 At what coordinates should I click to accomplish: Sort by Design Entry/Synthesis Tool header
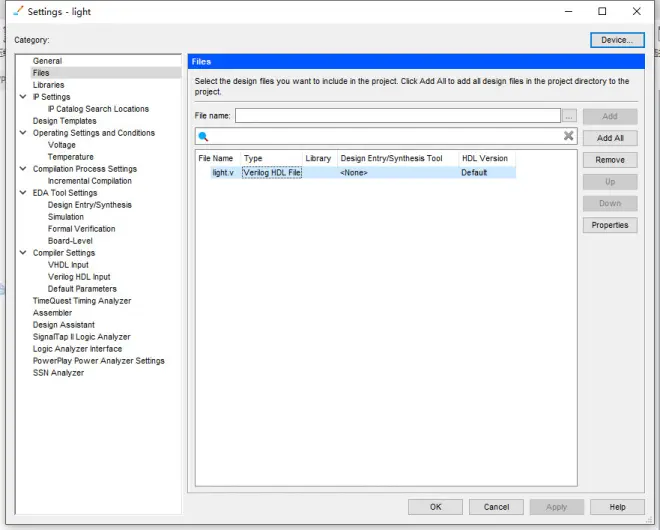pos(398,158)
